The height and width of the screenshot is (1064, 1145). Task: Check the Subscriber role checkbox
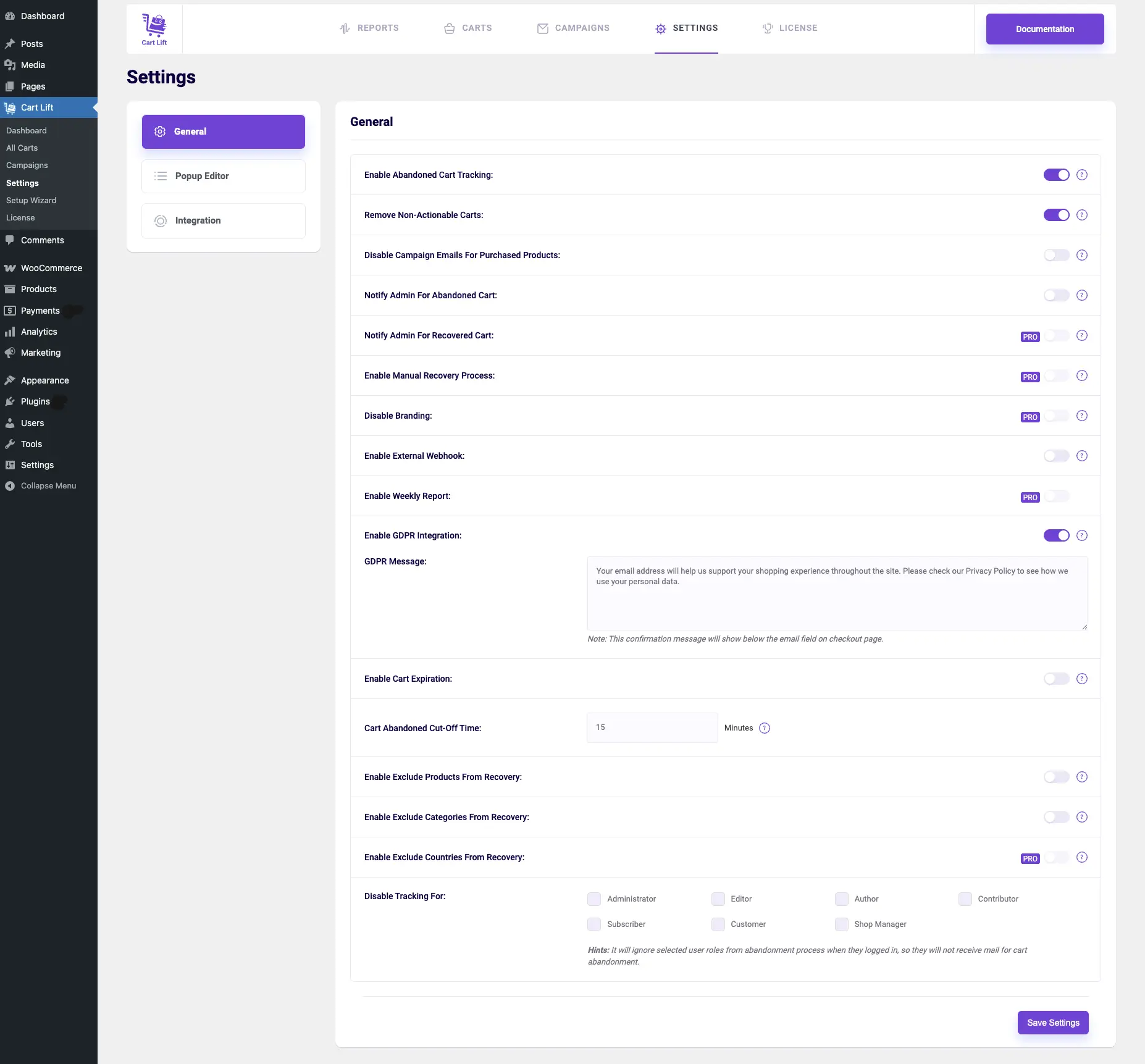tap(594, 924)
